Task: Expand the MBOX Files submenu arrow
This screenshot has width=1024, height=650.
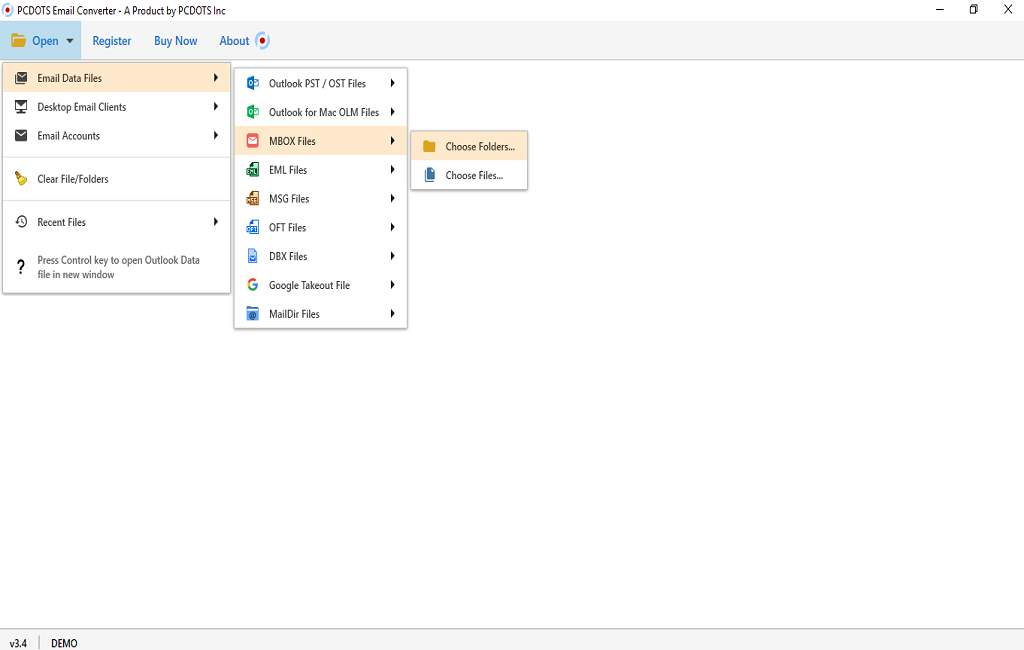Action: 392,140
